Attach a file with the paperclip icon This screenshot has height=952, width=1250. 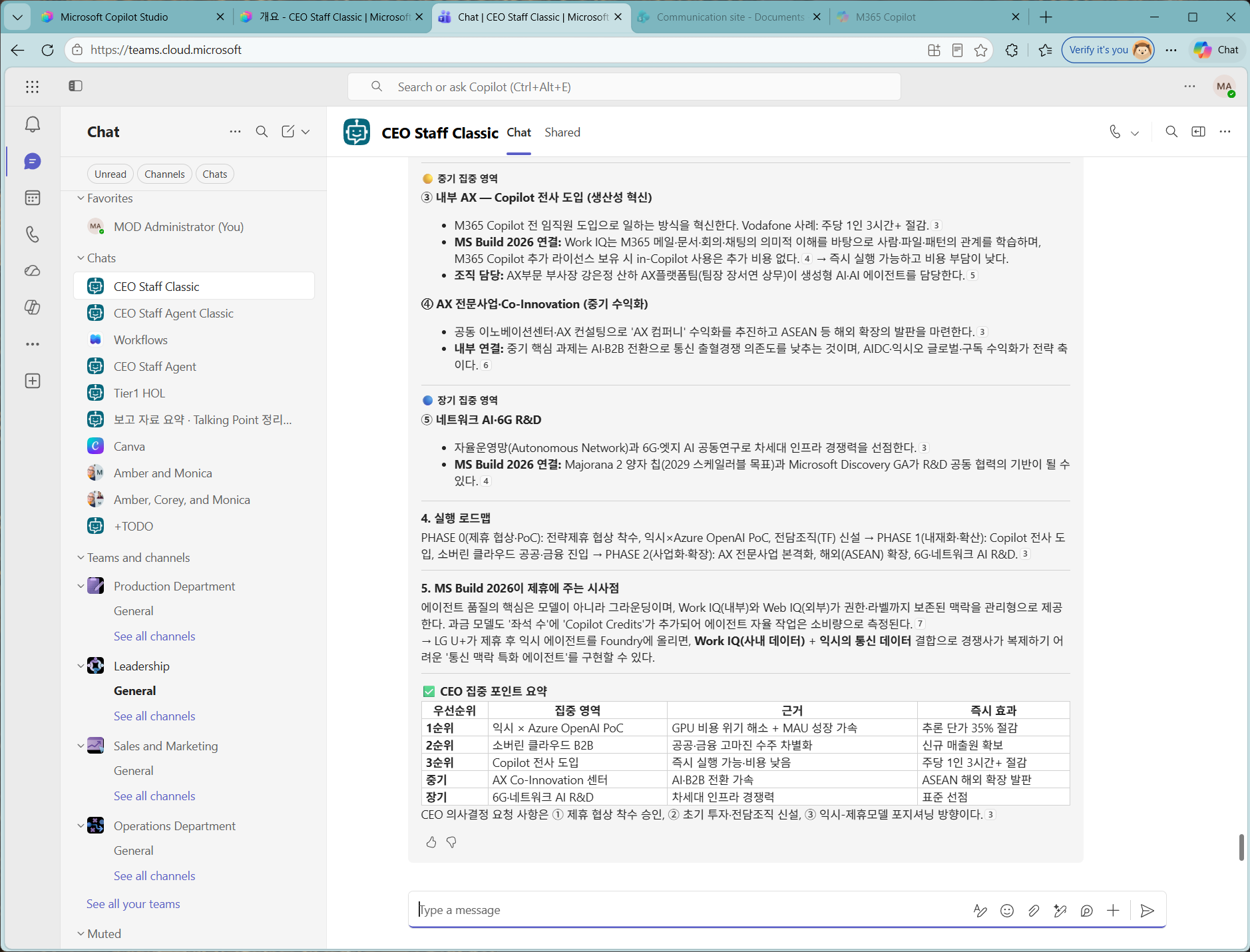click(1034, 911)
